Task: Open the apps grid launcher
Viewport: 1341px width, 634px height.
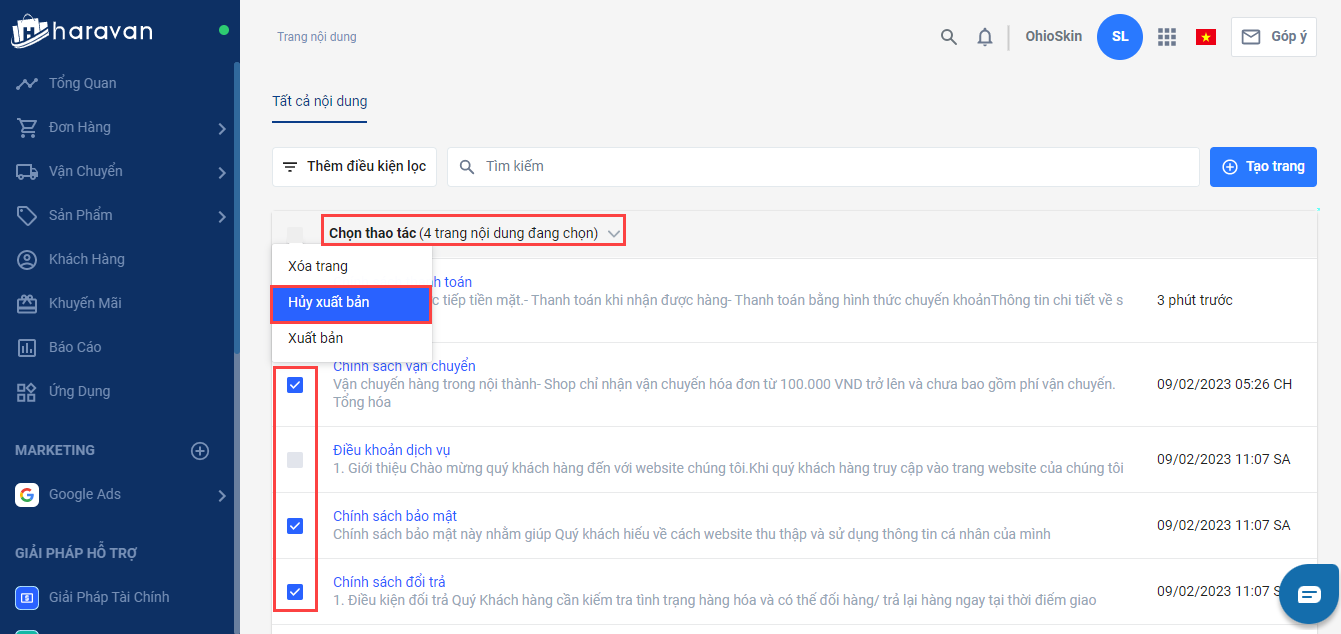Action: 1166,37
